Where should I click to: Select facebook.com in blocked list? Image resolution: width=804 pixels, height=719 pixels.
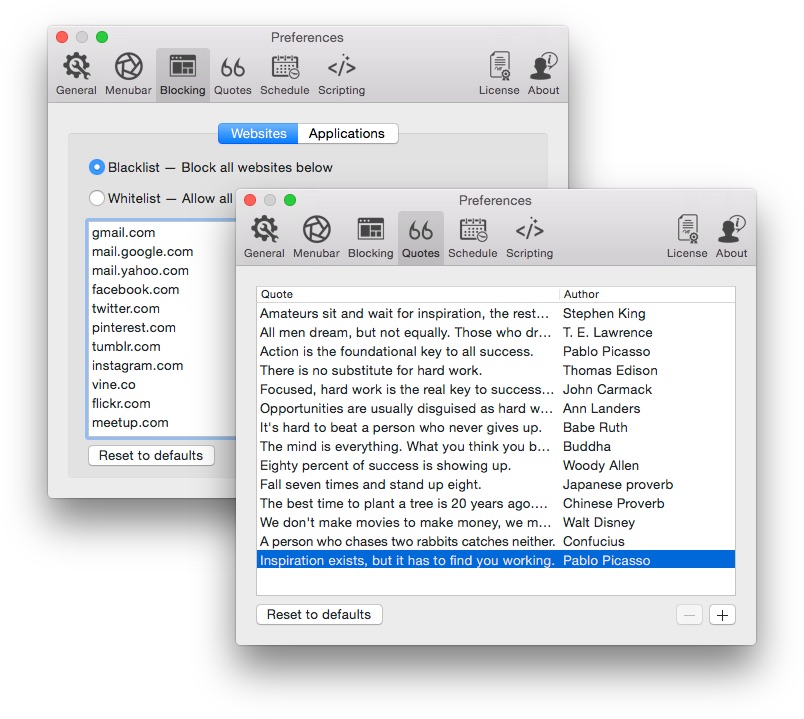[x=135, y=289]
